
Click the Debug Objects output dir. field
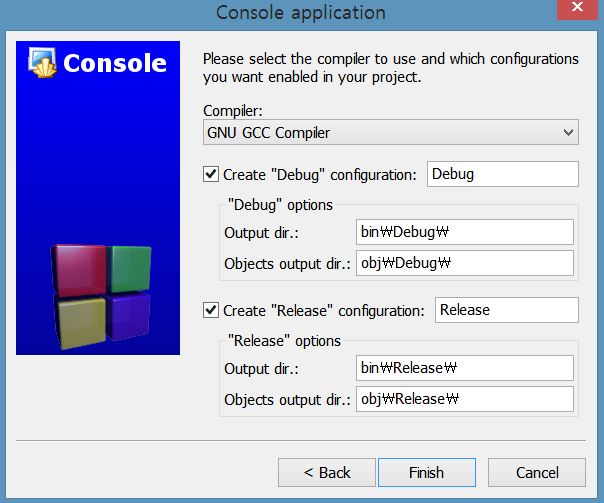coord(465,263)
